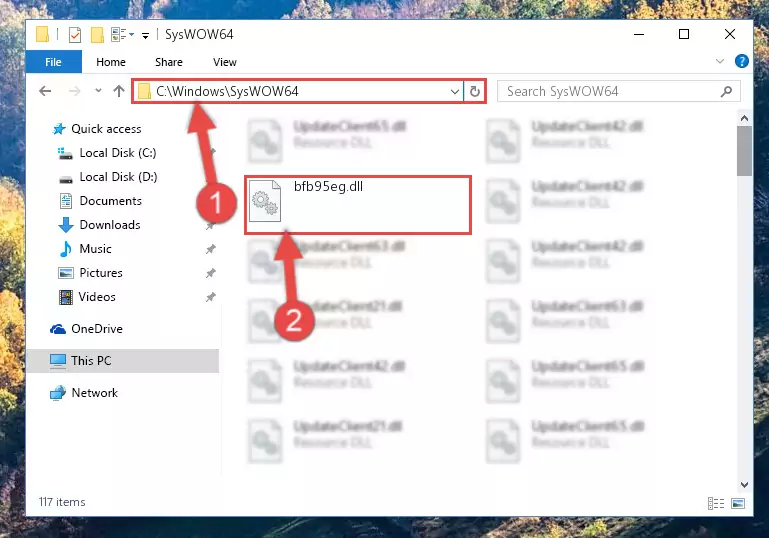
Task: Open Music in the navigation pane
Action: coord(95,249)
